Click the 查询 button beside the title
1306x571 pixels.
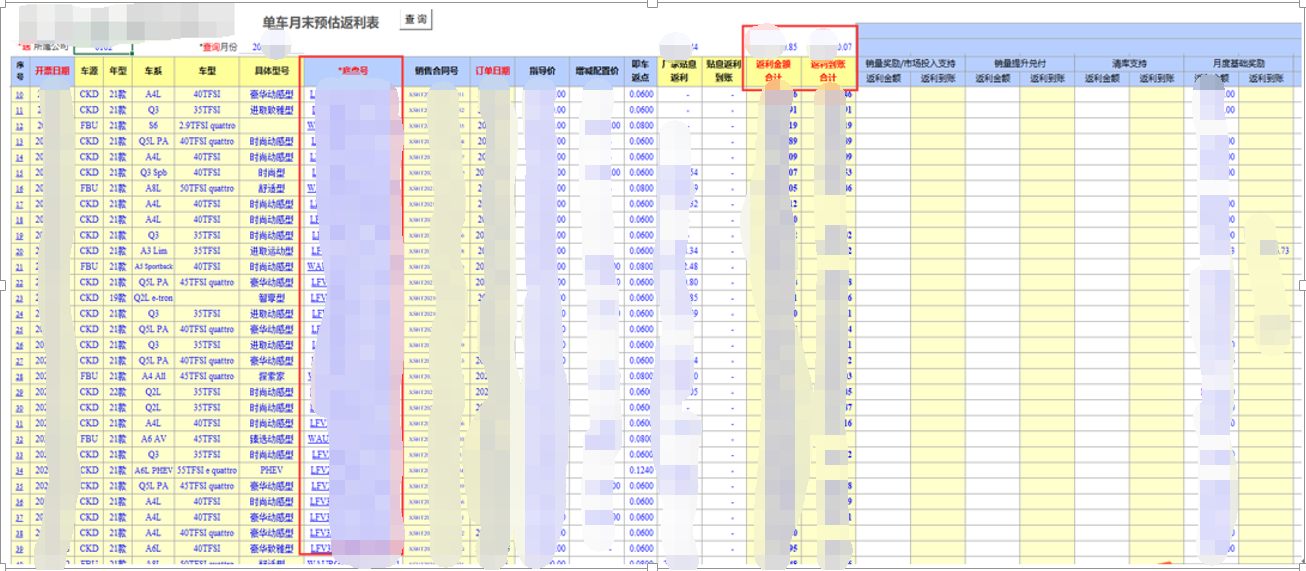pos(415,19)
